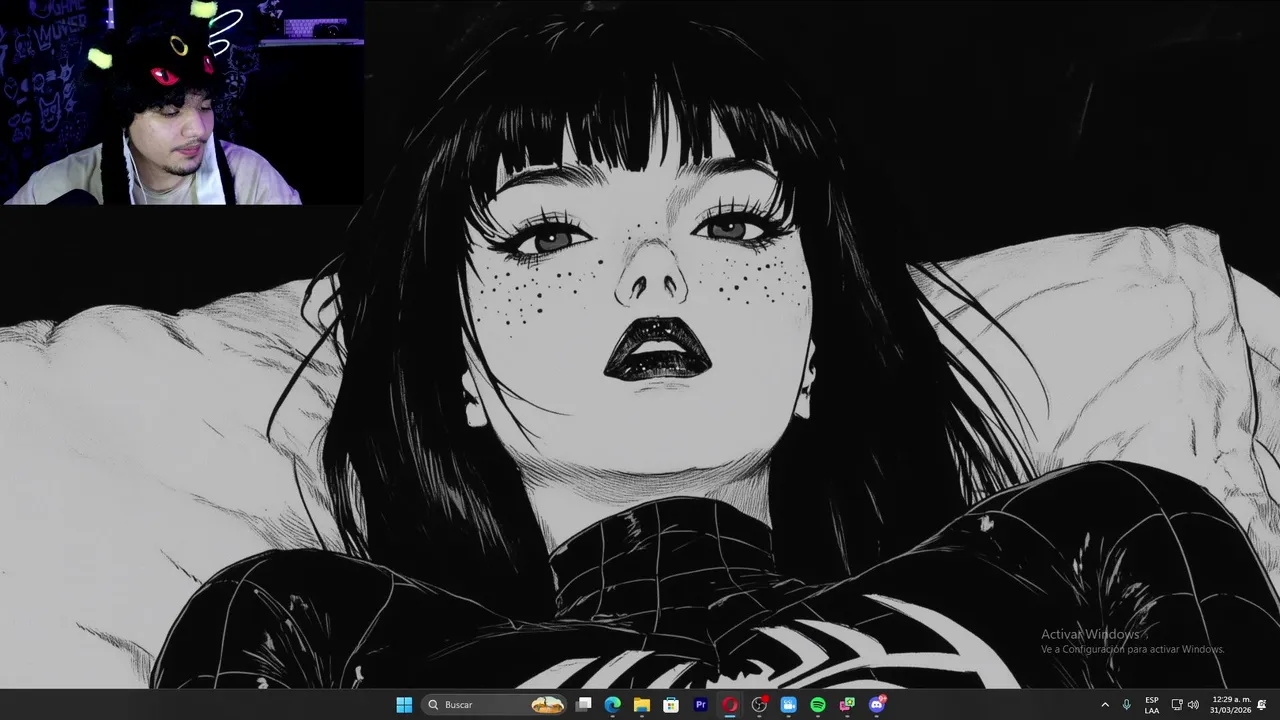The width and height of the screenshot is (1280, 720).
Task: Open the network settings tray icon
Action: 1177,705
